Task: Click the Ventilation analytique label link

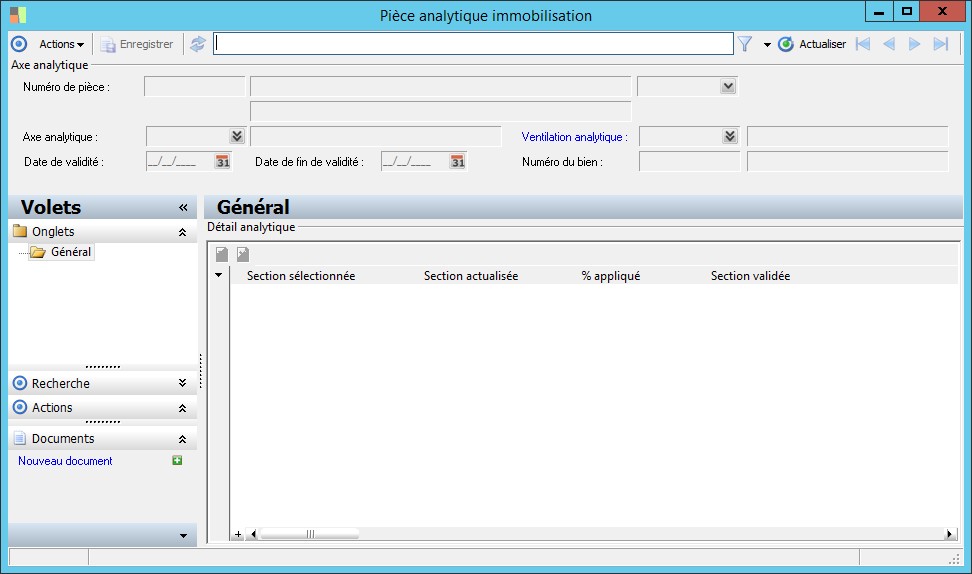Action: 574,137
